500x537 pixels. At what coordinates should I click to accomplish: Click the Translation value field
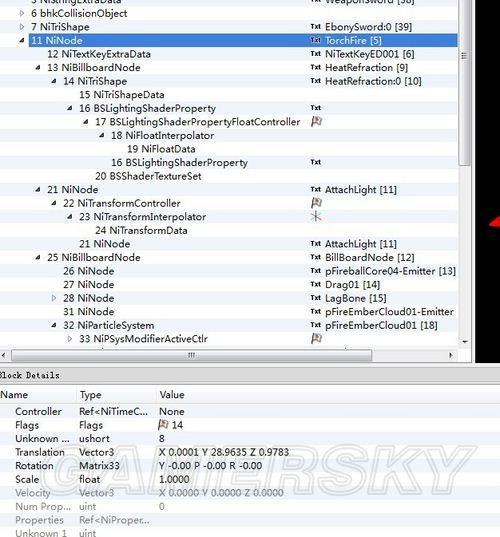224,452
